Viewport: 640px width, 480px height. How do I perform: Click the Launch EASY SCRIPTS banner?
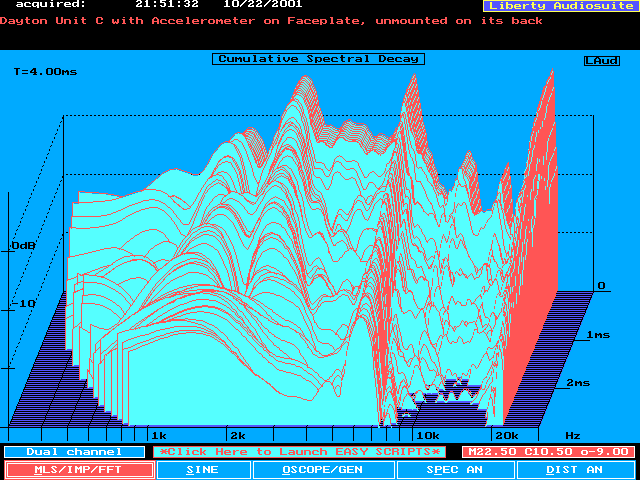pos(300,452)
